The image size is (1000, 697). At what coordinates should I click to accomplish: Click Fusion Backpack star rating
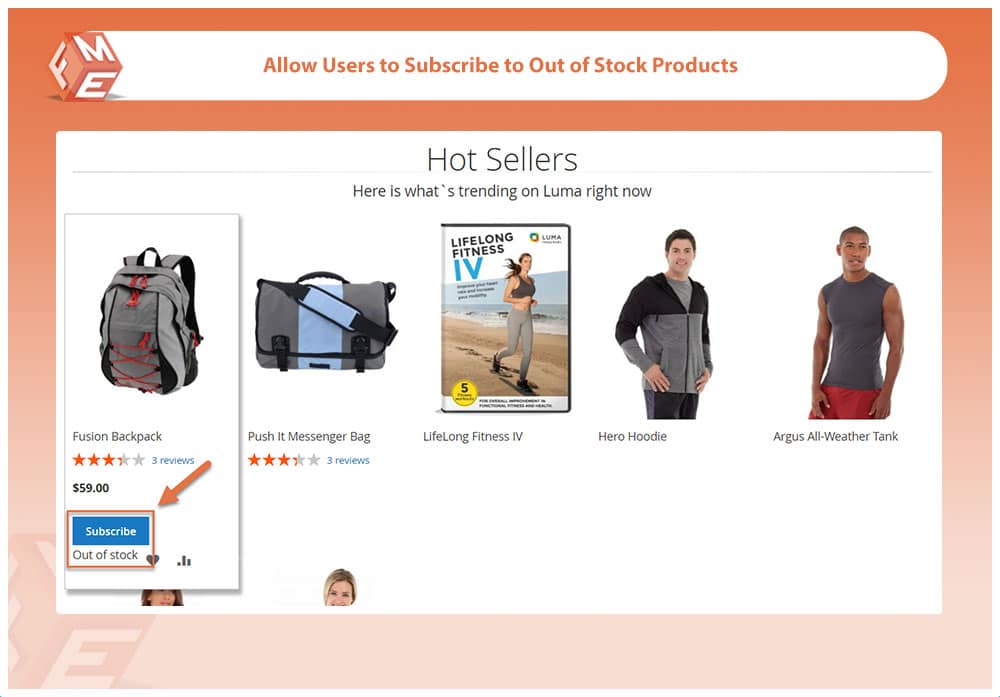[108, 460]
